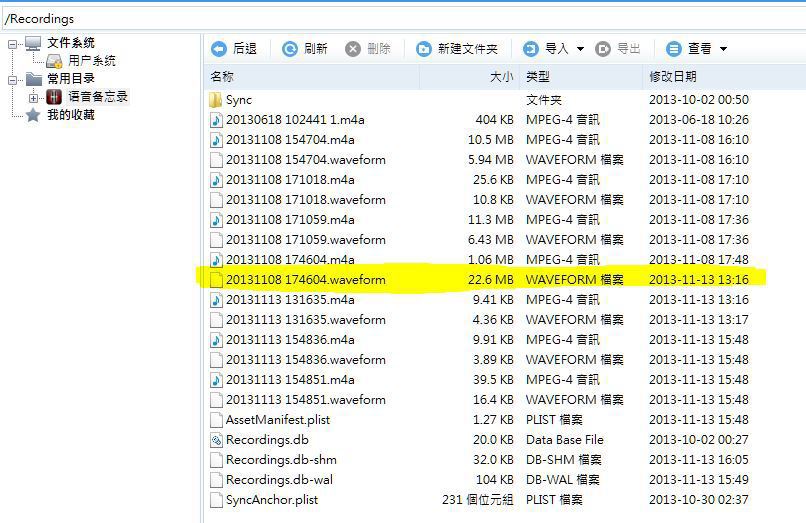Screen dimensions: 806x523
Task: Click audio icon of 20131108 171018.m4a
Action: 216,180
